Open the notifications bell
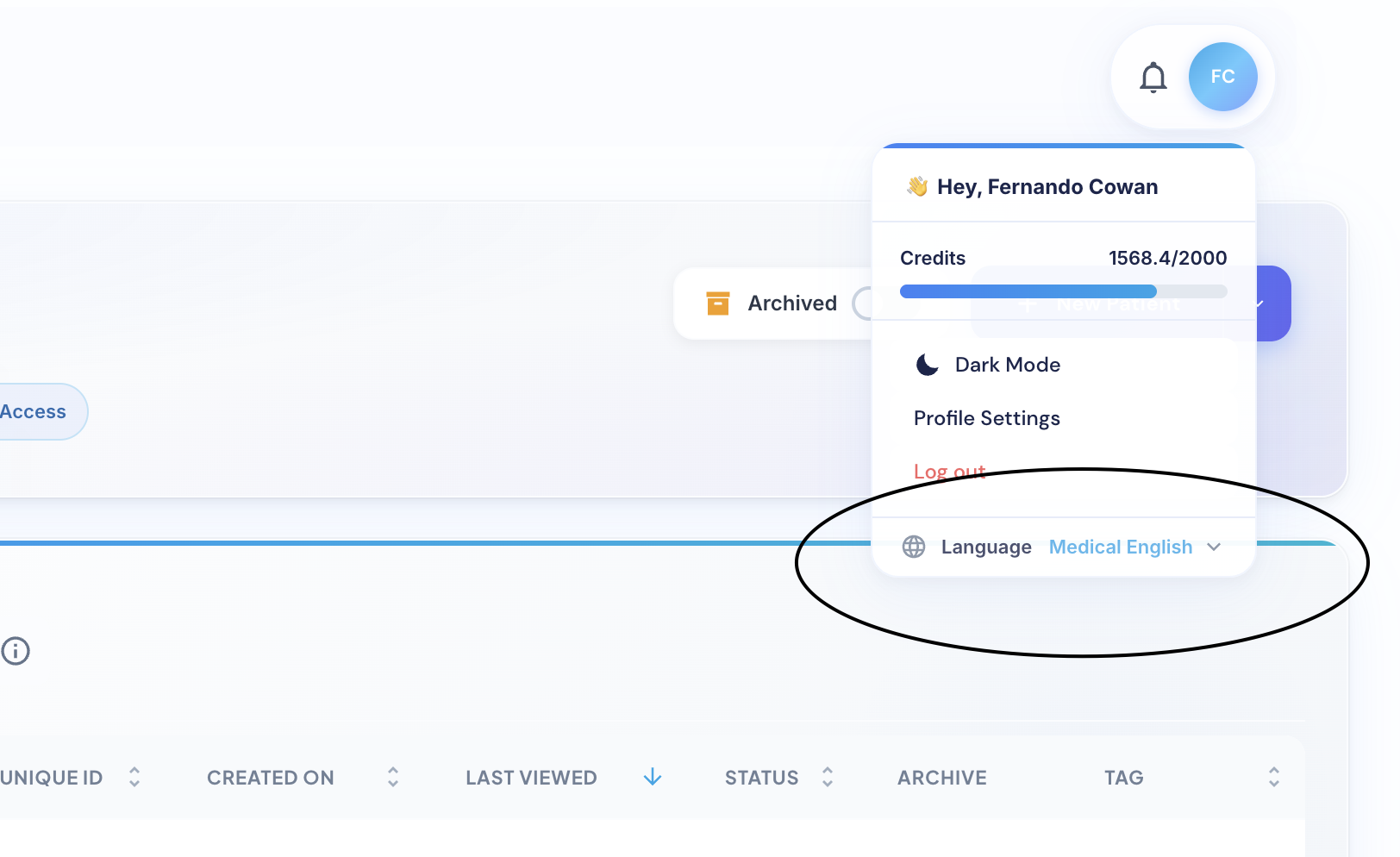This screenshot has height=857, width=1400. click(x=1153, y=78)
